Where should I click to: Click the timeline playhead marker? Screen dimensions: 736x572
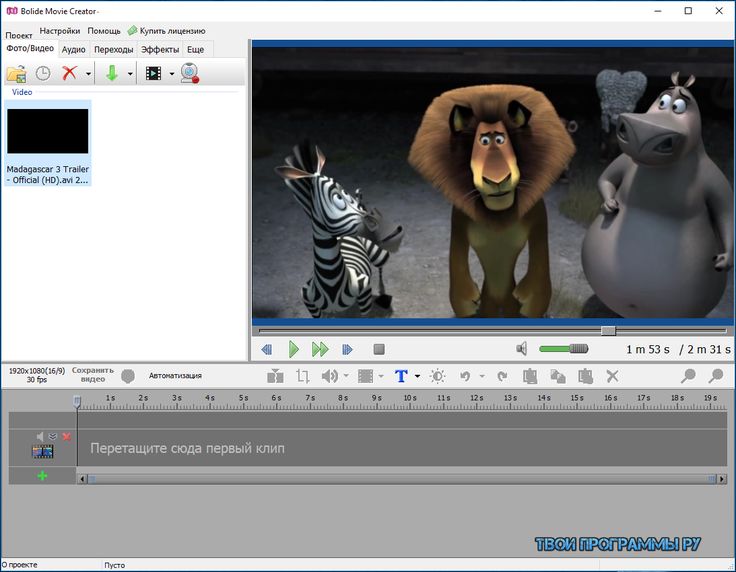coord(77,402)
